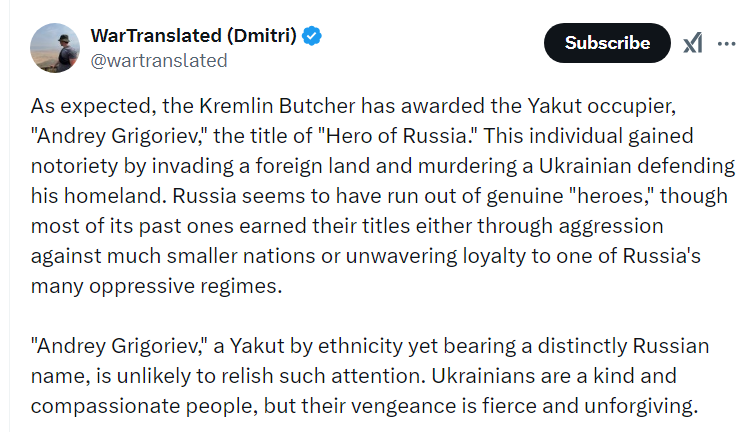
Task: Open the WarTranslated profile picture
Action: pos(55,48)
